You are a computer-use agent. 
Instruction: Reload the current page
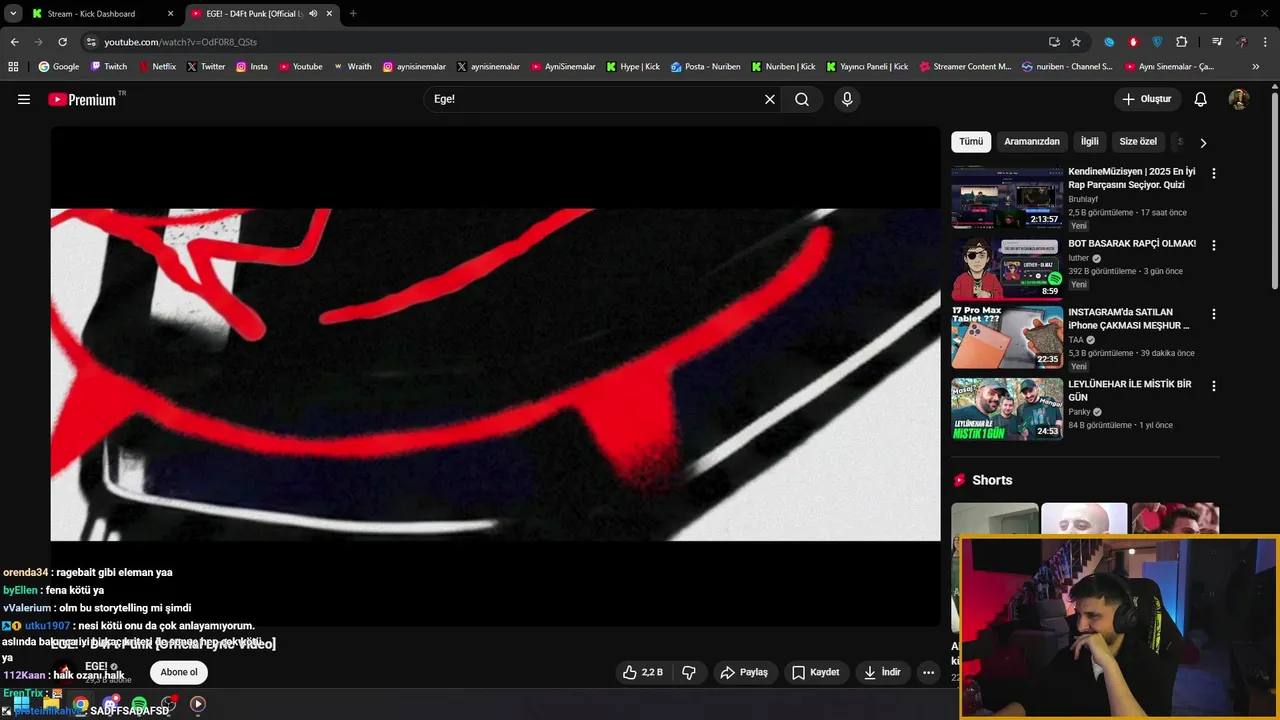pyautogui.click(x=62, y=42)
